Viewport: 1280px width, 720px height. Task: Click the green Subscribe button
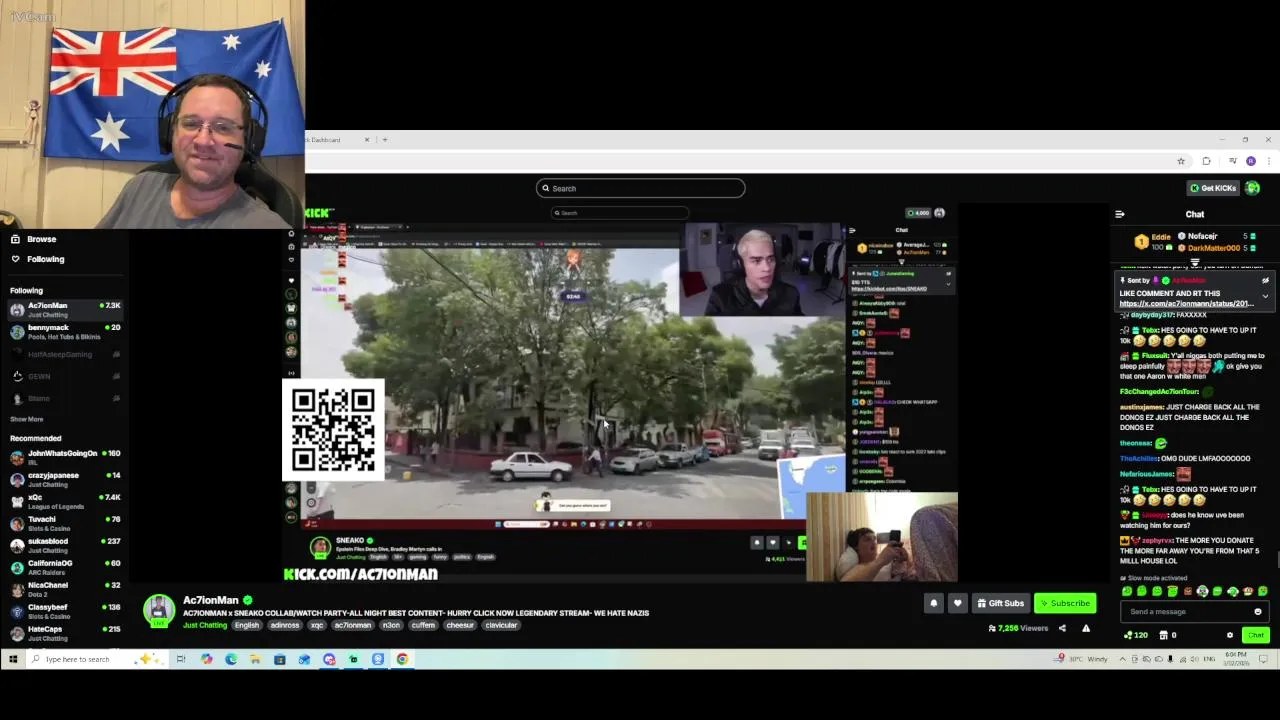click(1064, 603)
